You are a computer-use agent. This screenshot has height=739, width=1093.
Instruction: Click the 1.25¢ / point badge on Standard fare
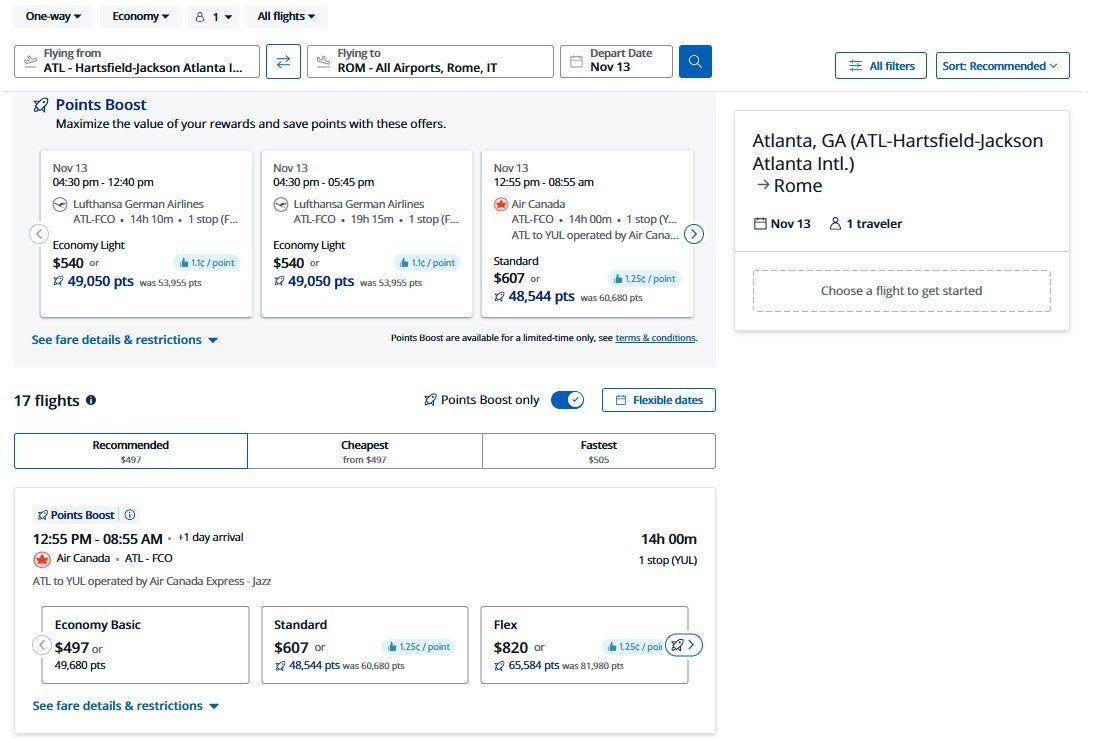418,647
